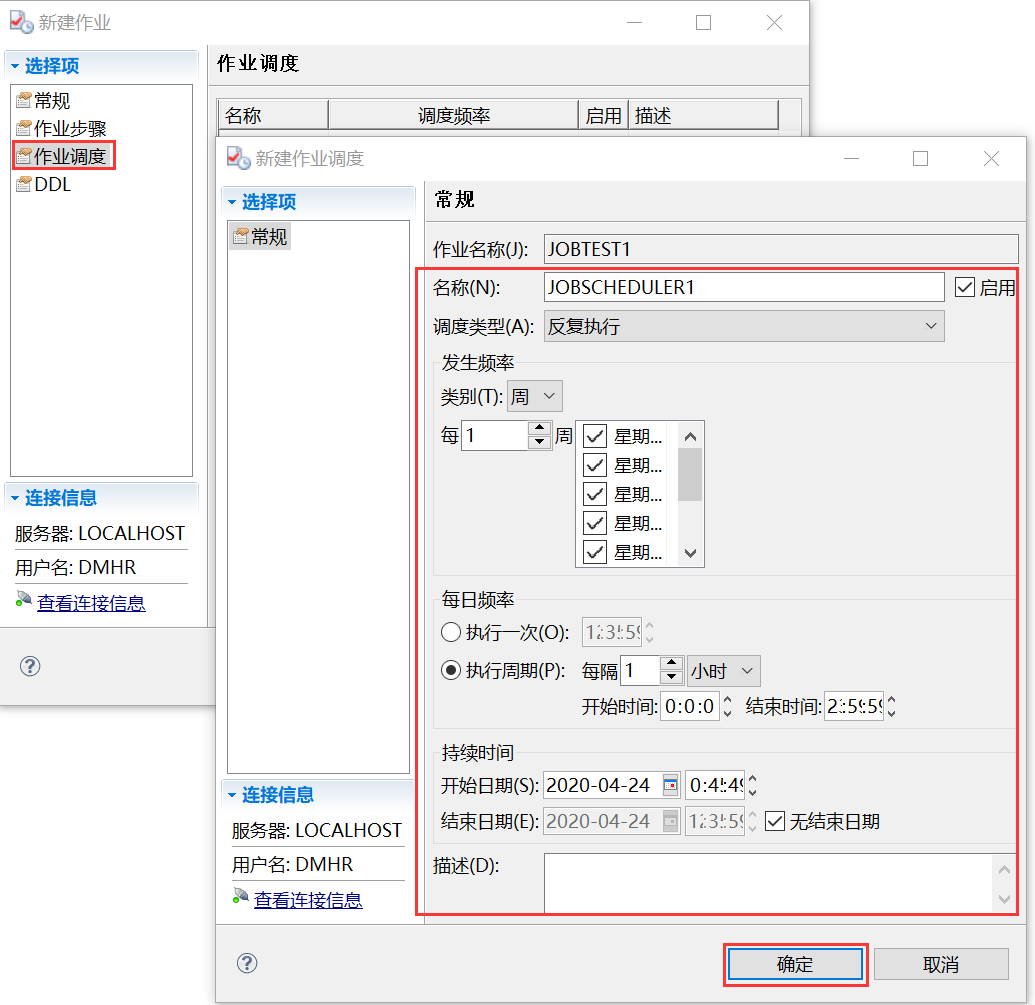Viewport: 1035px width, 1005px height.
Task: Maximize the 新建作业调度 dialog
Action: pyautogui.click(x=920, y=158)
